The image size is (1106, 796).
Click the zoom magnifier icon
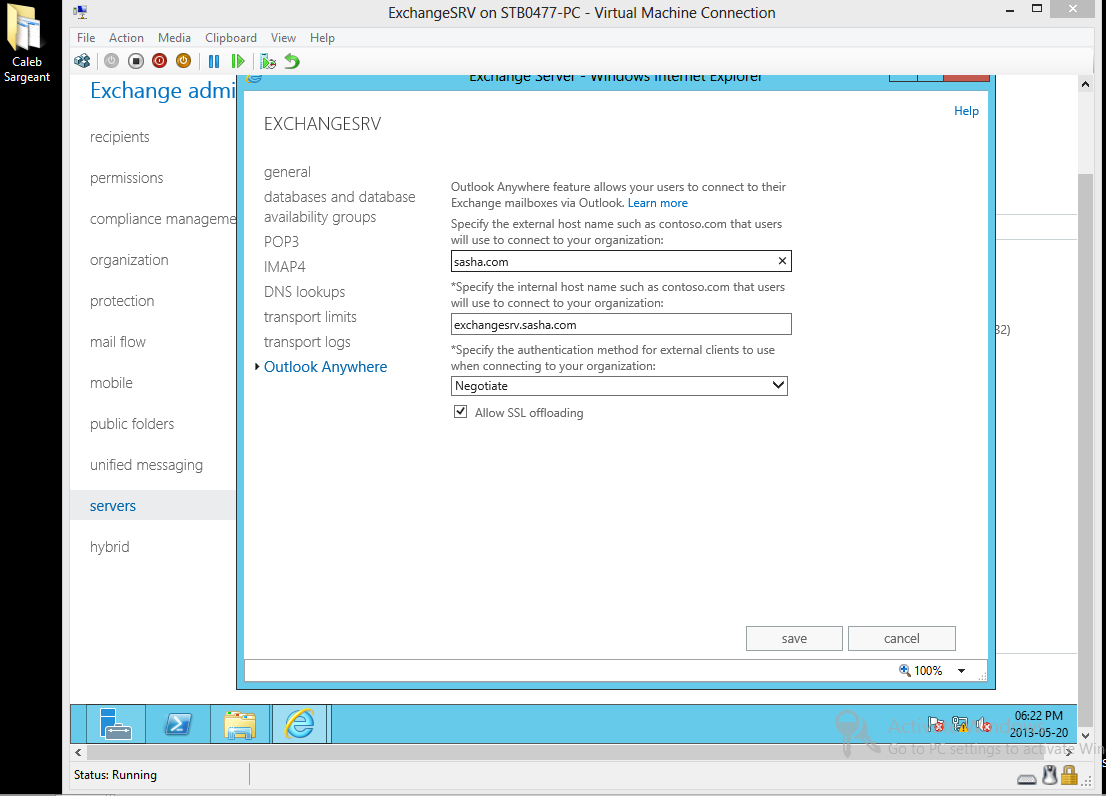pos(904,670)
